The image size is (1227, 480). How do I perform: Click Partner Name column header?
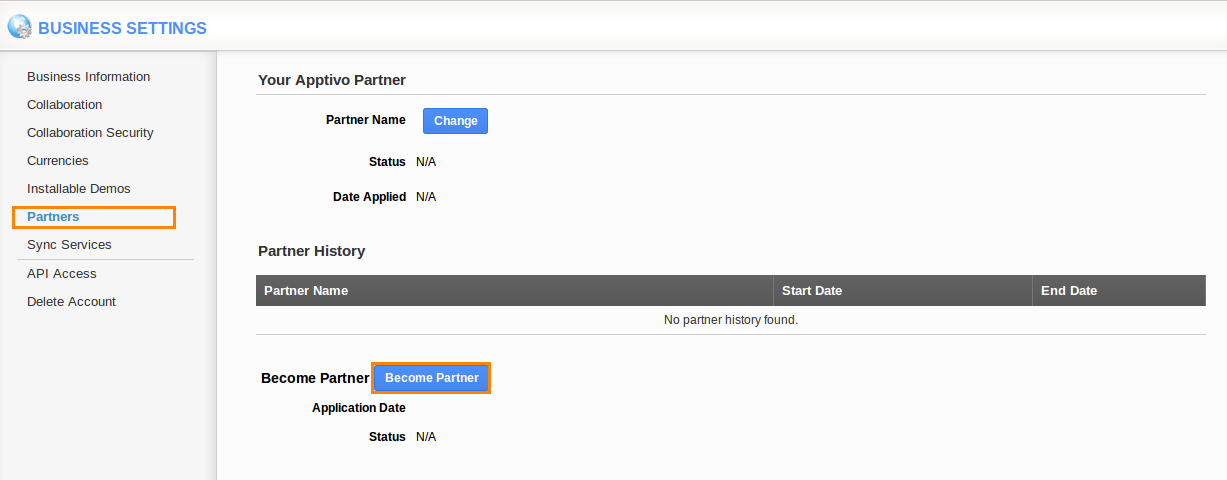pos(306,291)
